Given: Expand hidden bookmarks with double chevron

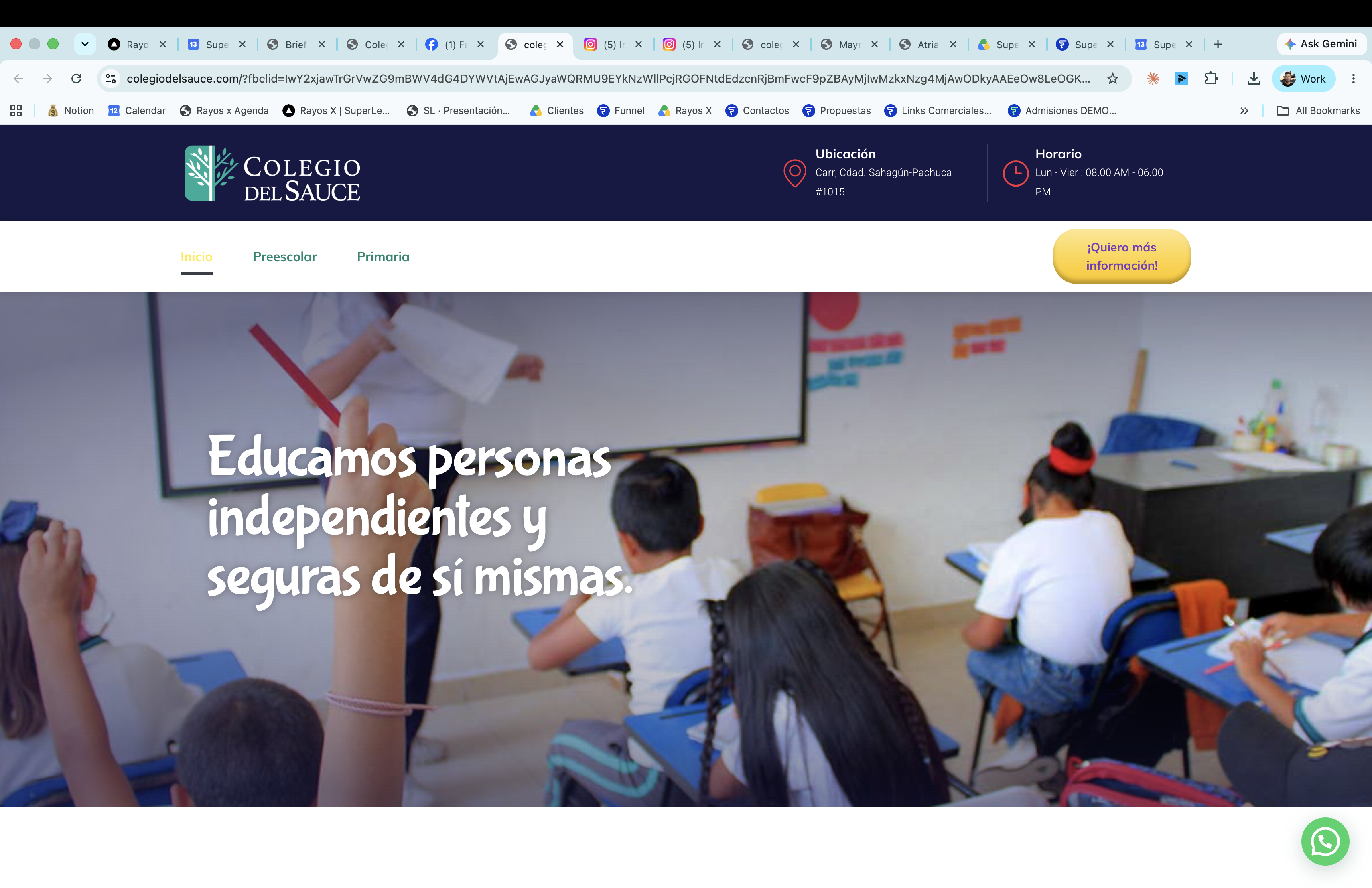Looking at the screenshot, I should coord(1244,111).
